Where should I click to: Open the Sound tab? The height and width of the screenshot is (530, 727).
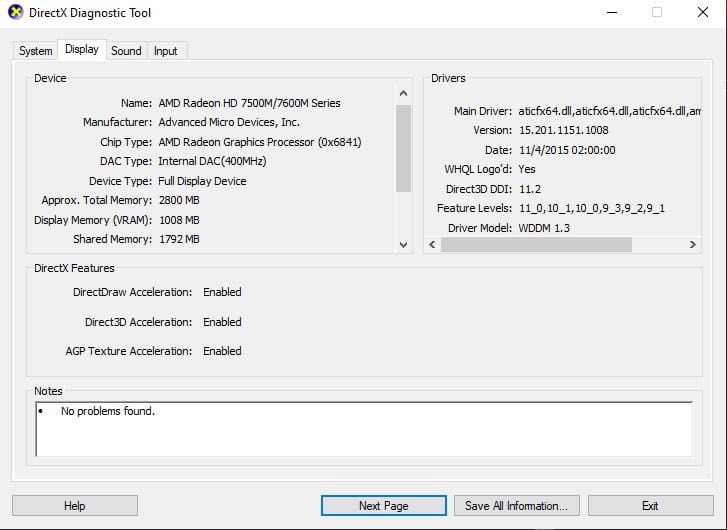126,51
